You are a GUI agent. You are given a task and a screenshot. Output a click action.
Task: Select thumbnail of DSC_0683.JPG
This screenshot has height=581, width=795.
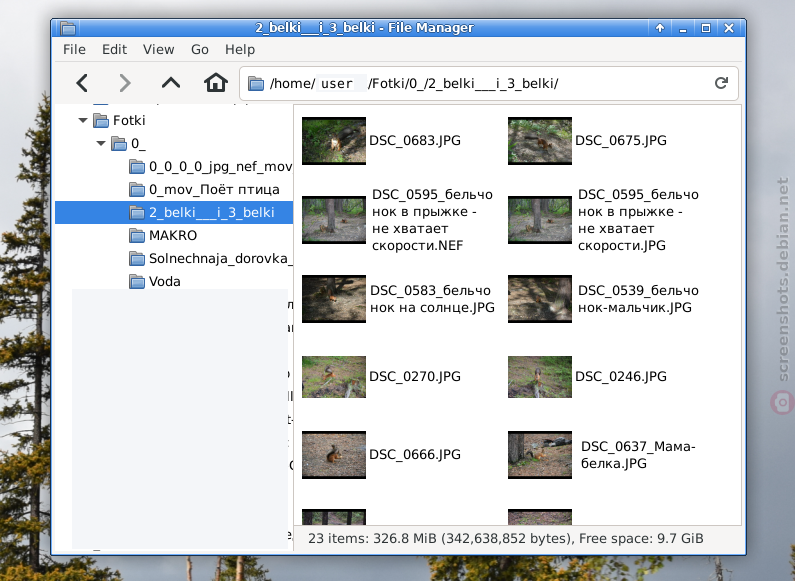click(x=334, y=141)
